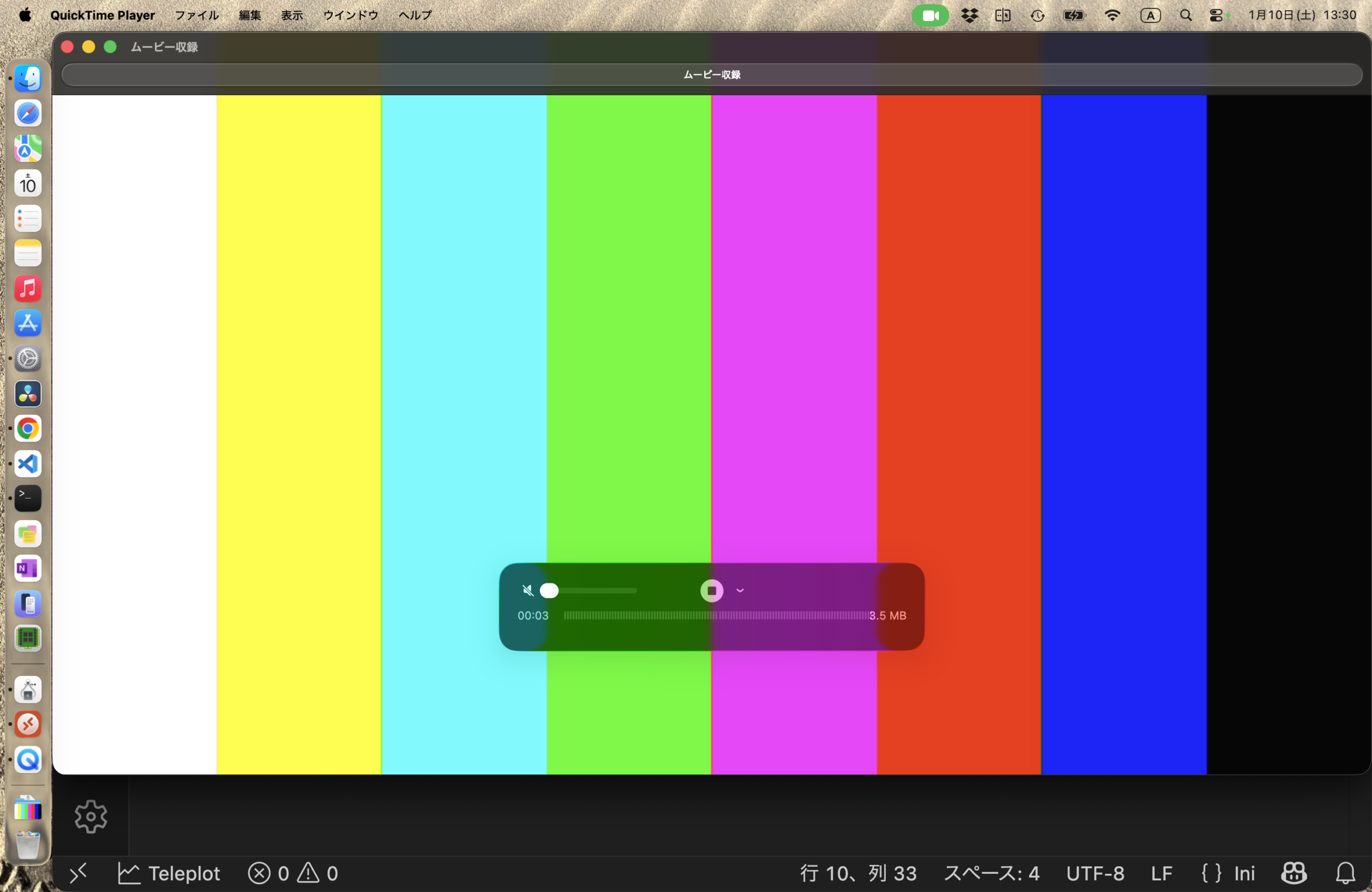Screen dimensions: 1372x892
Task: Open Terminal from the Dock
Action: (x=28, y=498)
